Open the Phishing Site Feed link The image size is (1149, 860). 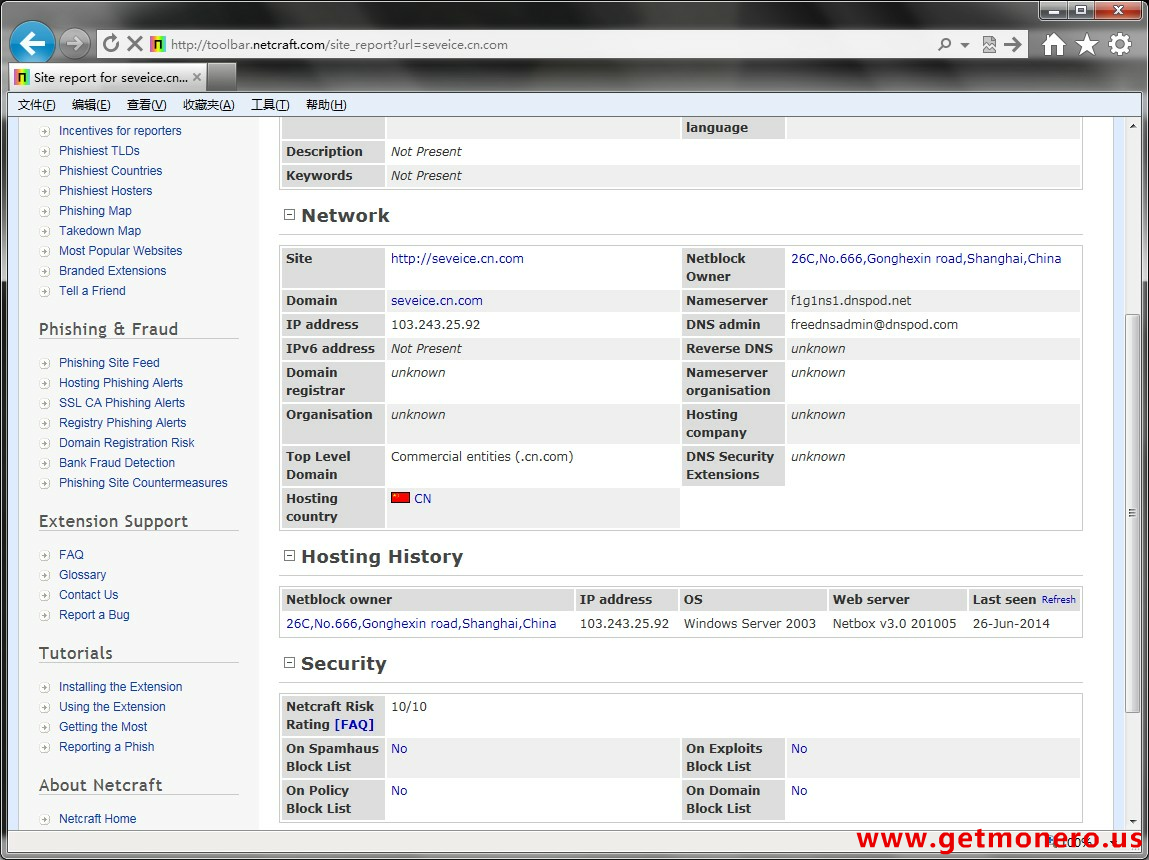pyautogui.click(x=109, y=363)
